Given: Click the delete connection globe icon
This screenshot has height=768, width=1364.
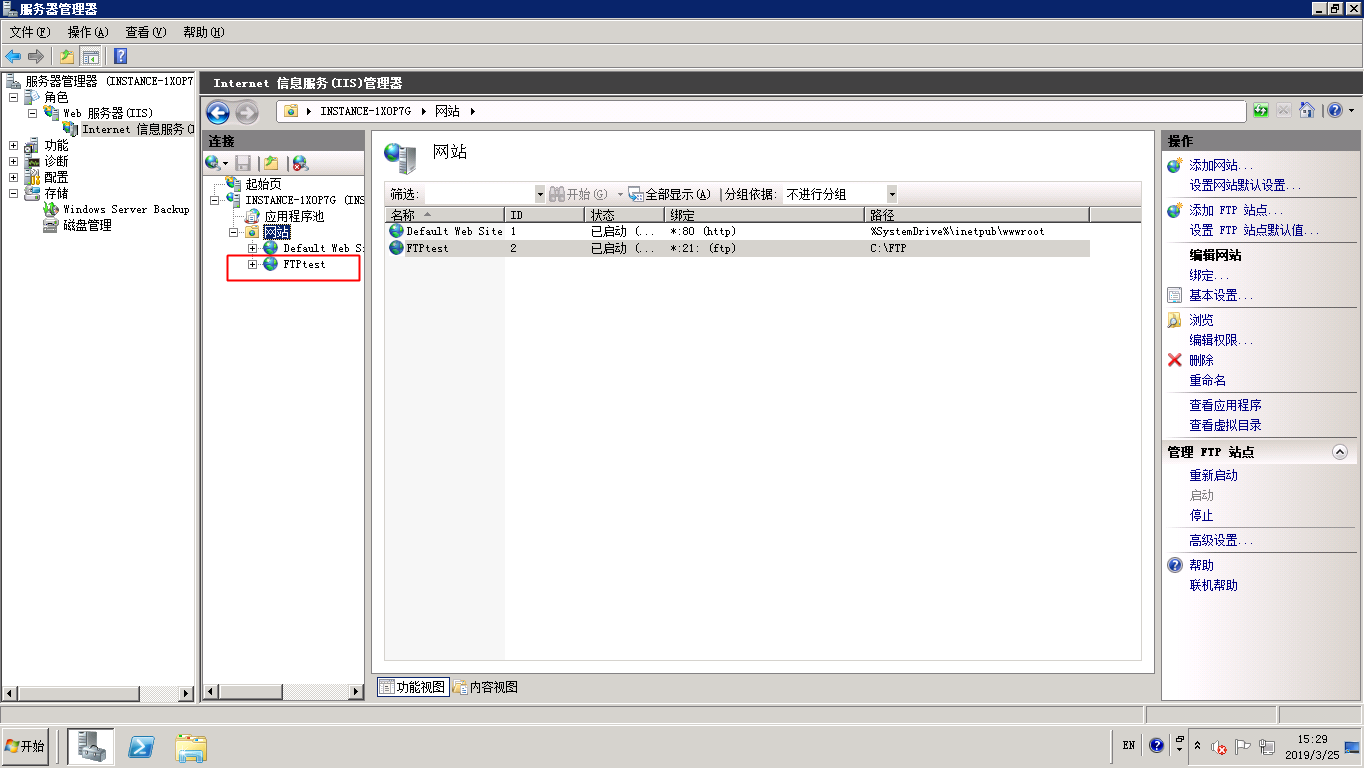Looking at the screenshot, I should coord(300,162).
